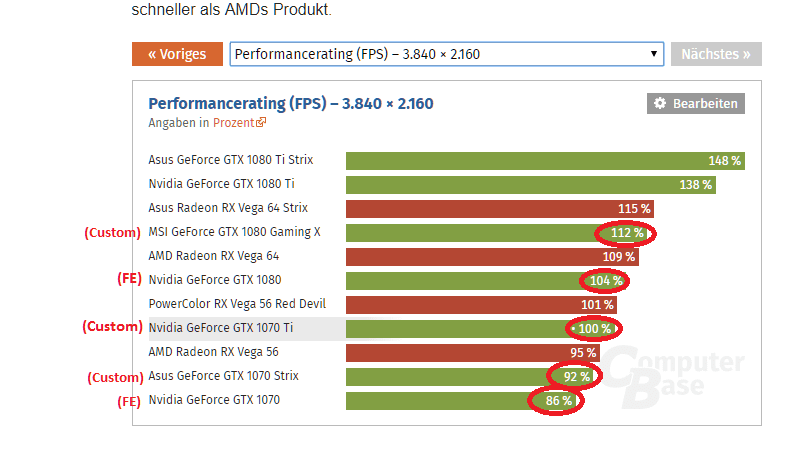This screenshot has height=449, width=803.
Task: Click the Angaben in caption text
Action: click(x=179, y=123)
